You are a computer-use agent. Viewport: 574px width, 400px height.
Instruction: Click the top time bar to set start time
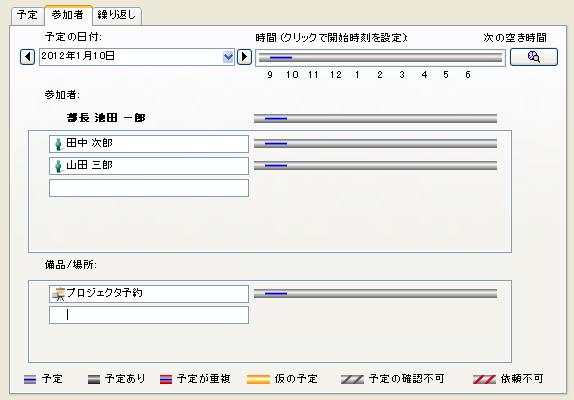[380, 57]
